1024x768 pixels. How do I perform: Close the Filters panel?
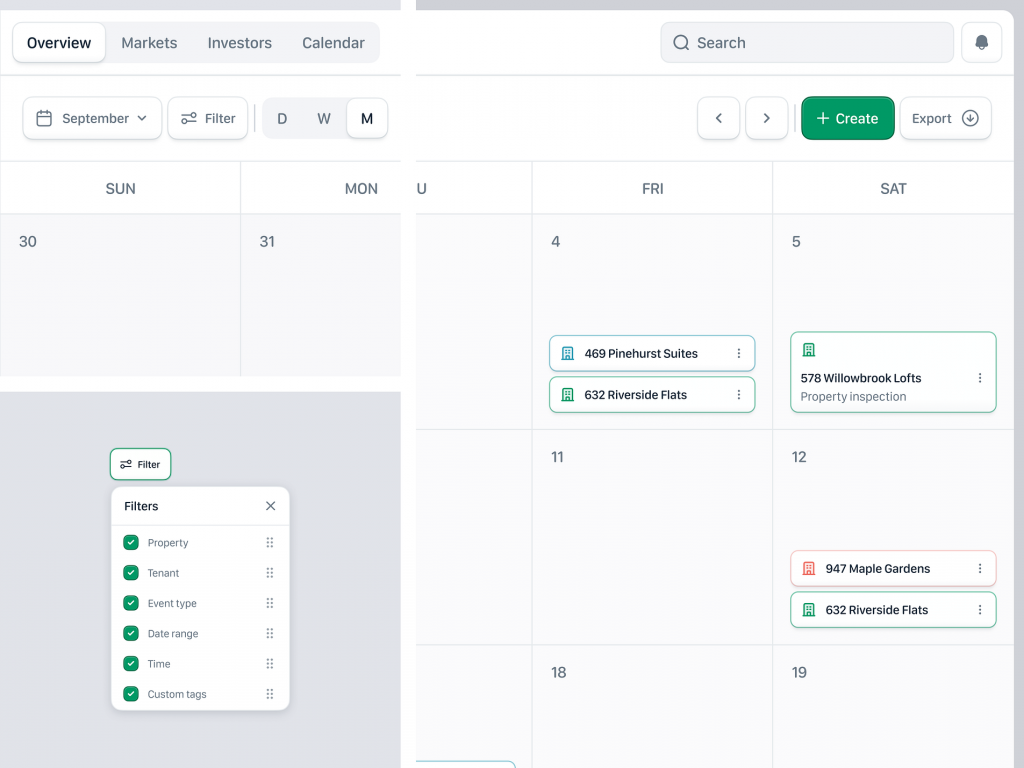[x=270, y=506]
